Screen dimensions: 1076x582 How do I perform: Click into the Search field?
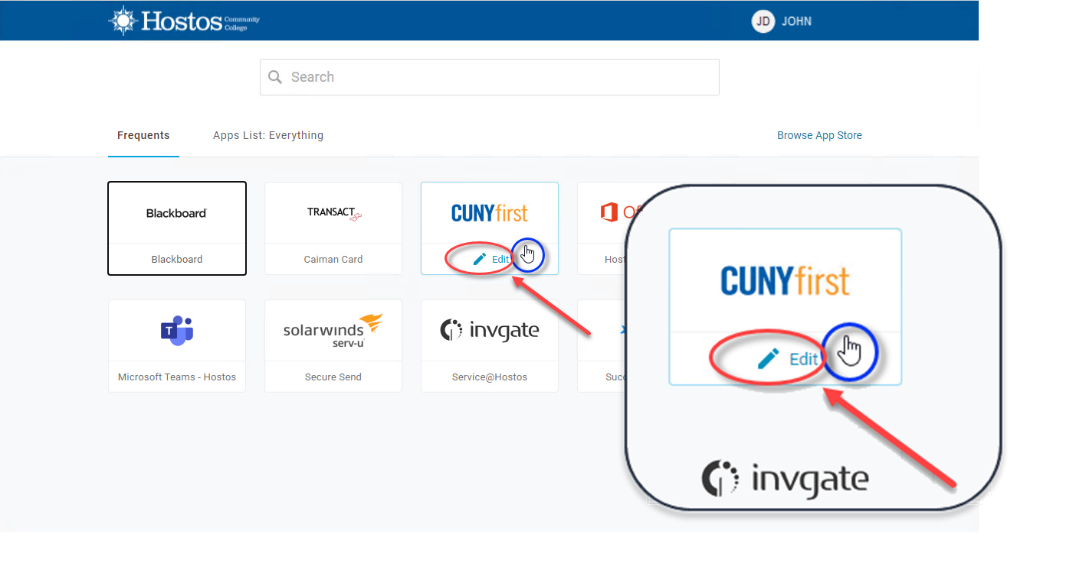(x=489, y=77)
